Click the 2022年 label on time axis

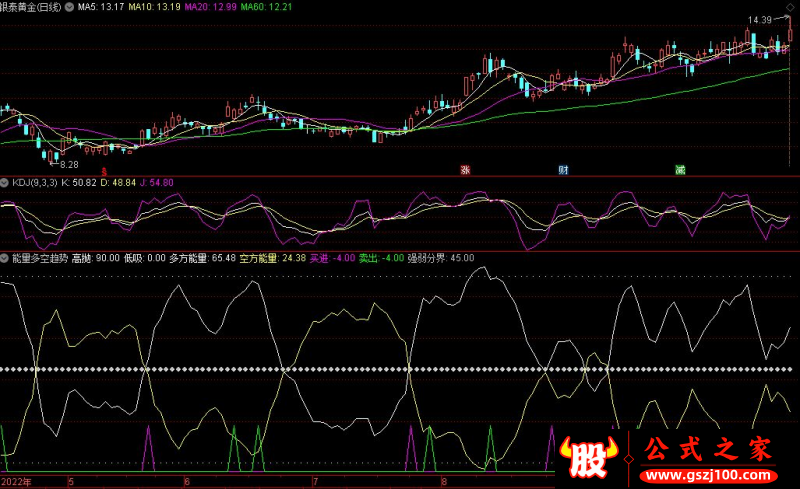tap(17, 482)
